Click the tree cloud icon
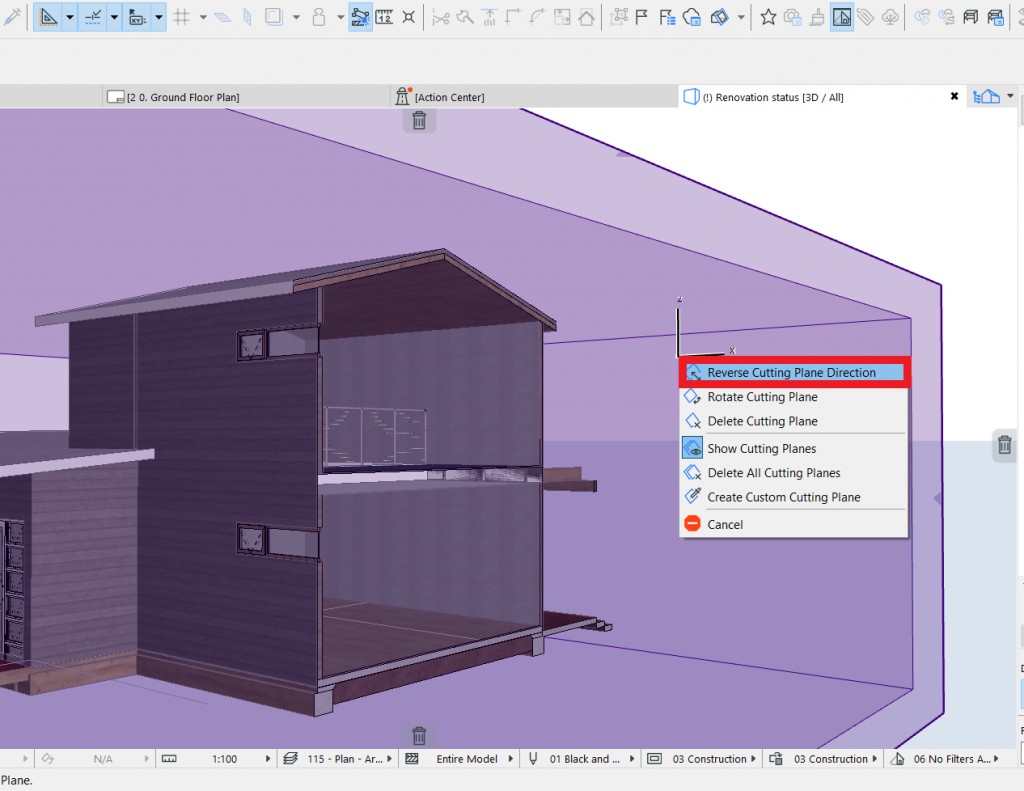 click(x=889, y=17)
